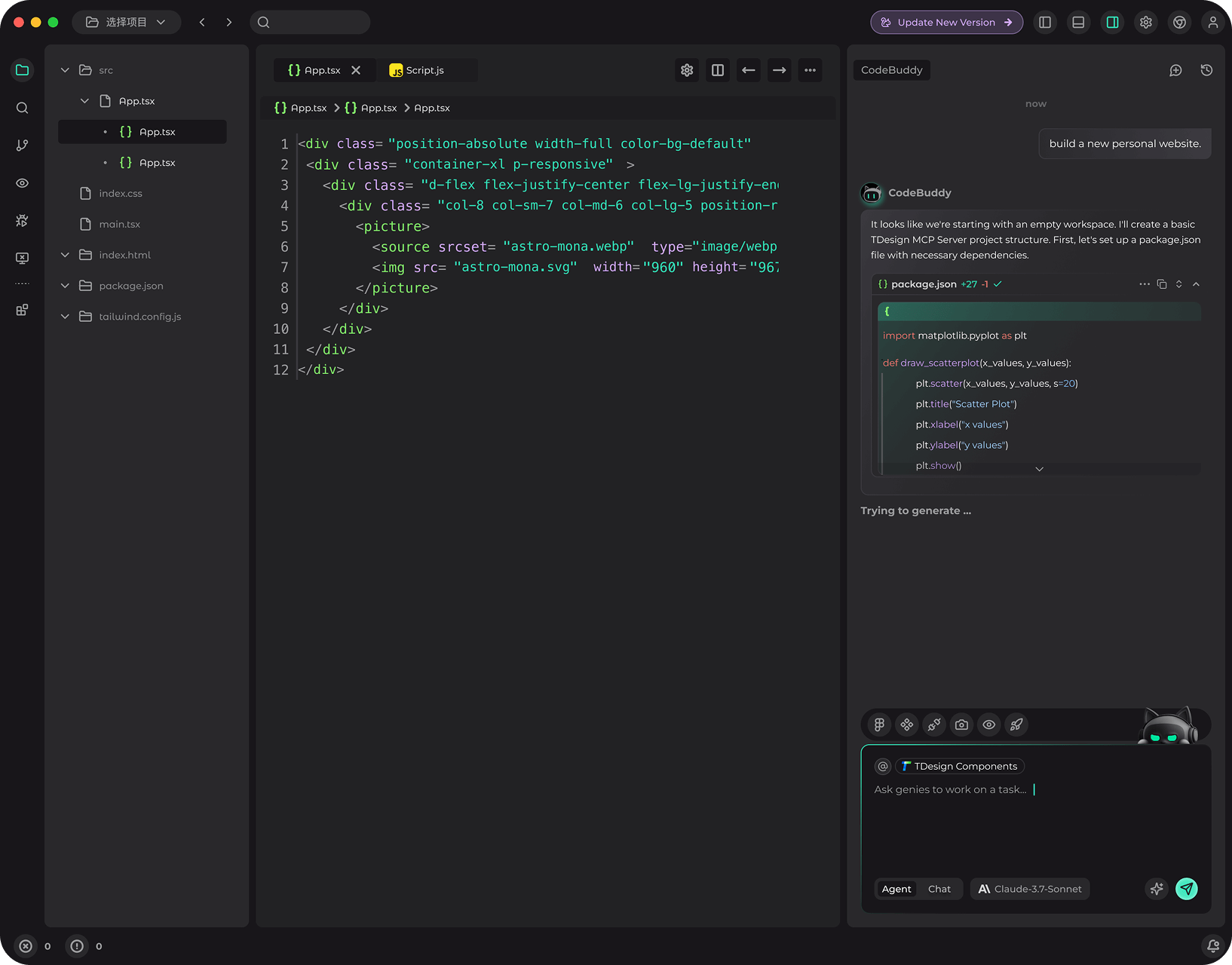Toggle the left sidebar layout panel
1232x965 pixels.
click(x=1045, y=22)
